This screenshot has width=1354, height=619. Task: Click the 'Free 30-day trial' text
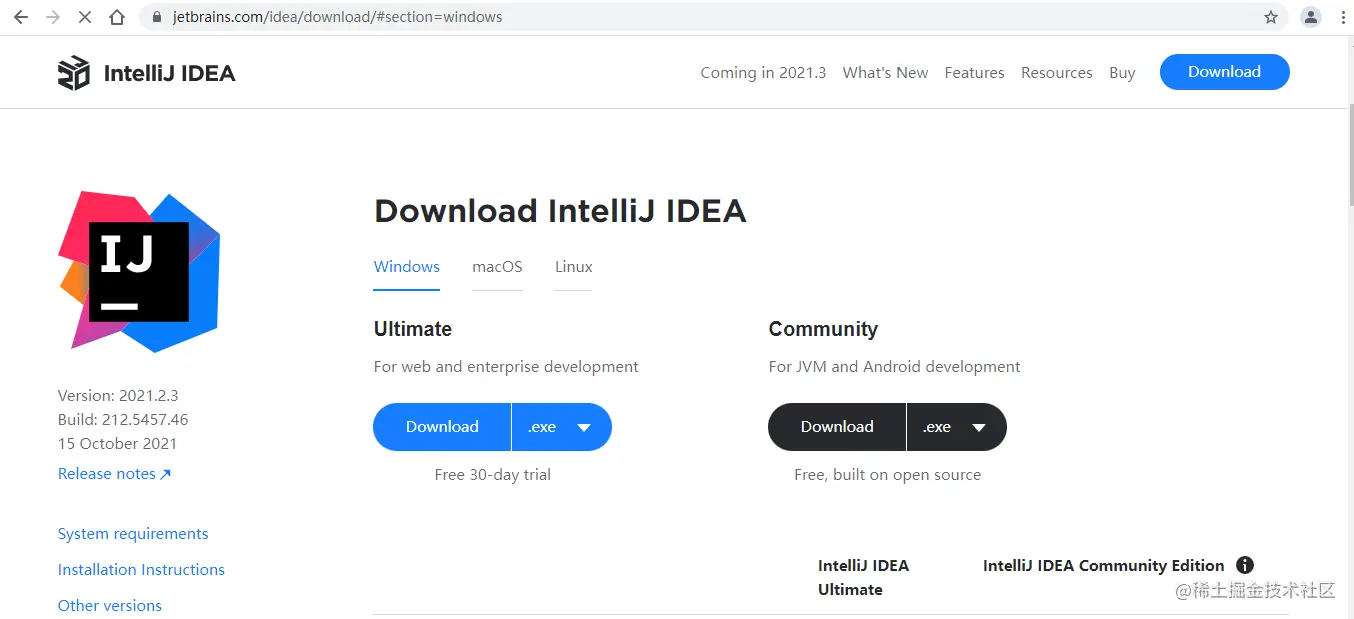(493, 475)
